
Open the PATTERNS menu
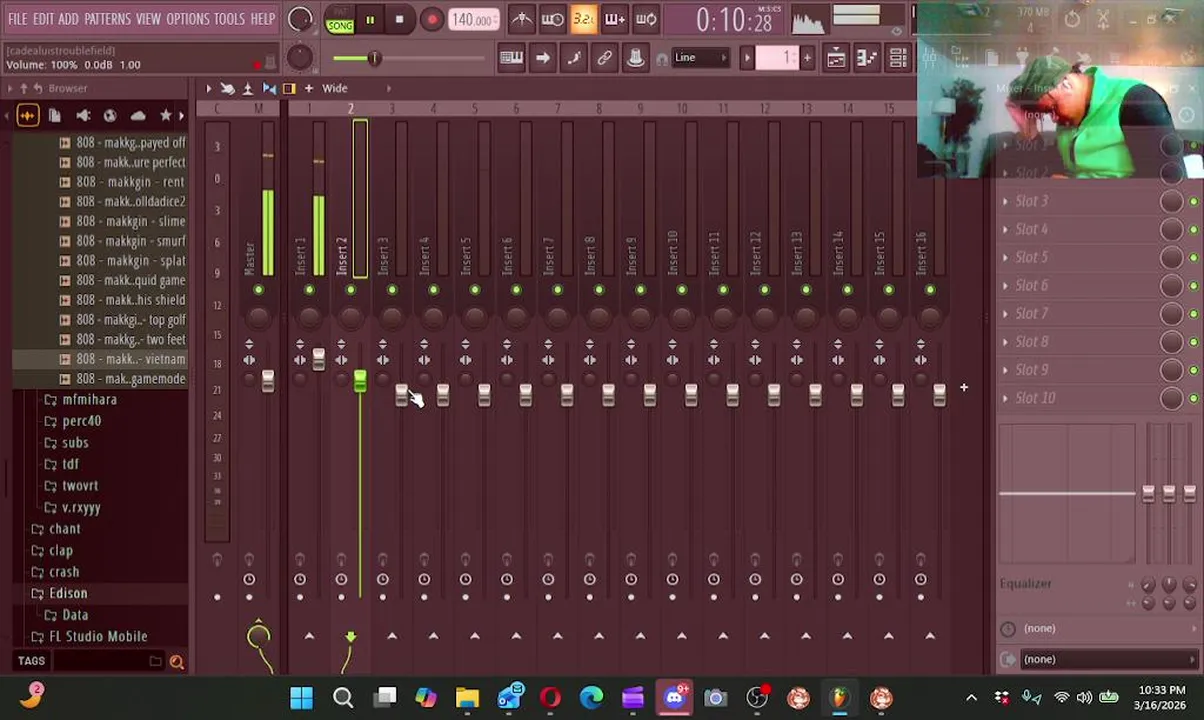pos(107,19)
